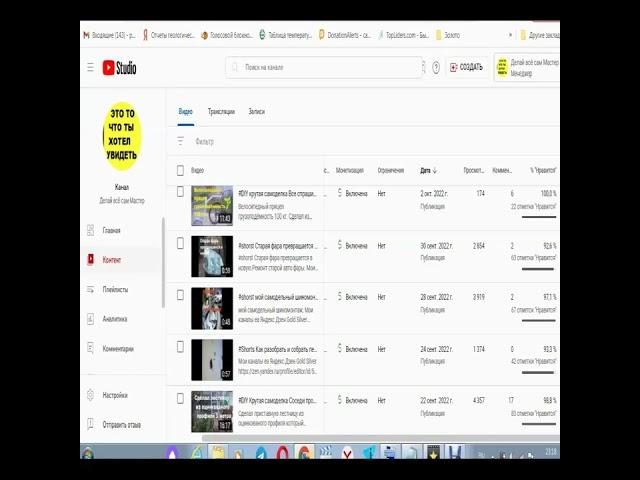640x480 pixels.
Task: Click the Монетизация column header
Action: pyautogui.click(x=349, y=171)
